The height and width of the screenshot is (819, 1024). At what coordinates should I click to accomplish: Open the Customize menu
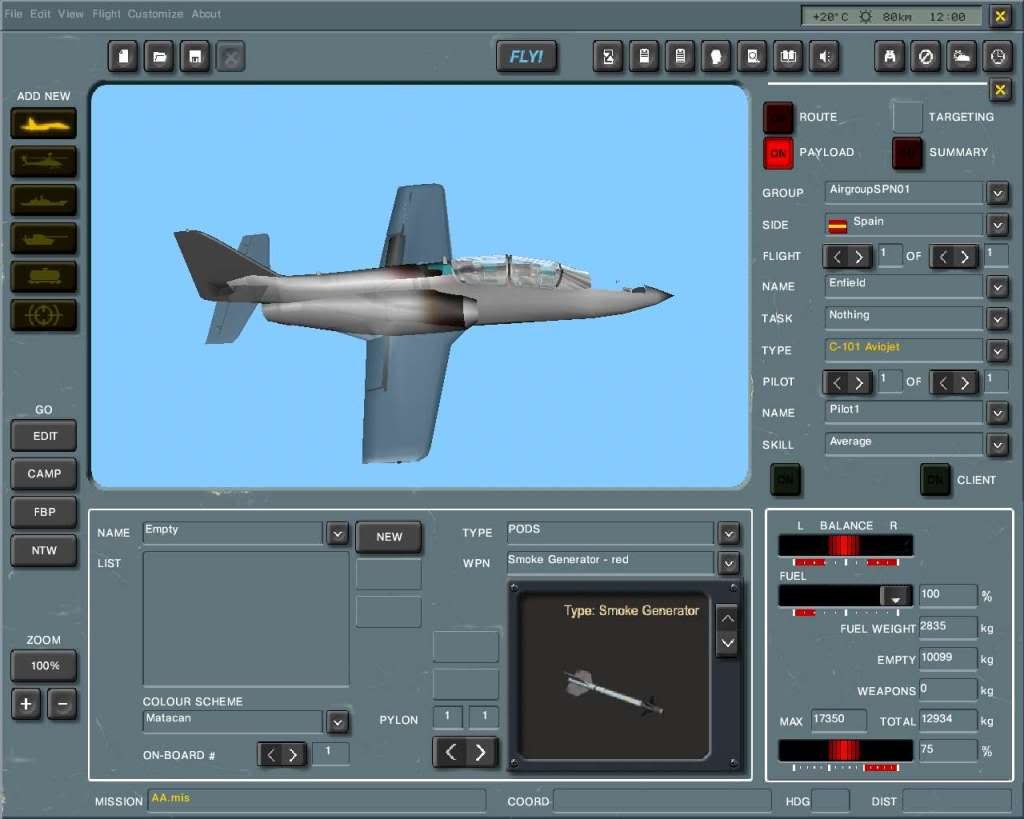(x=154, y=14)
